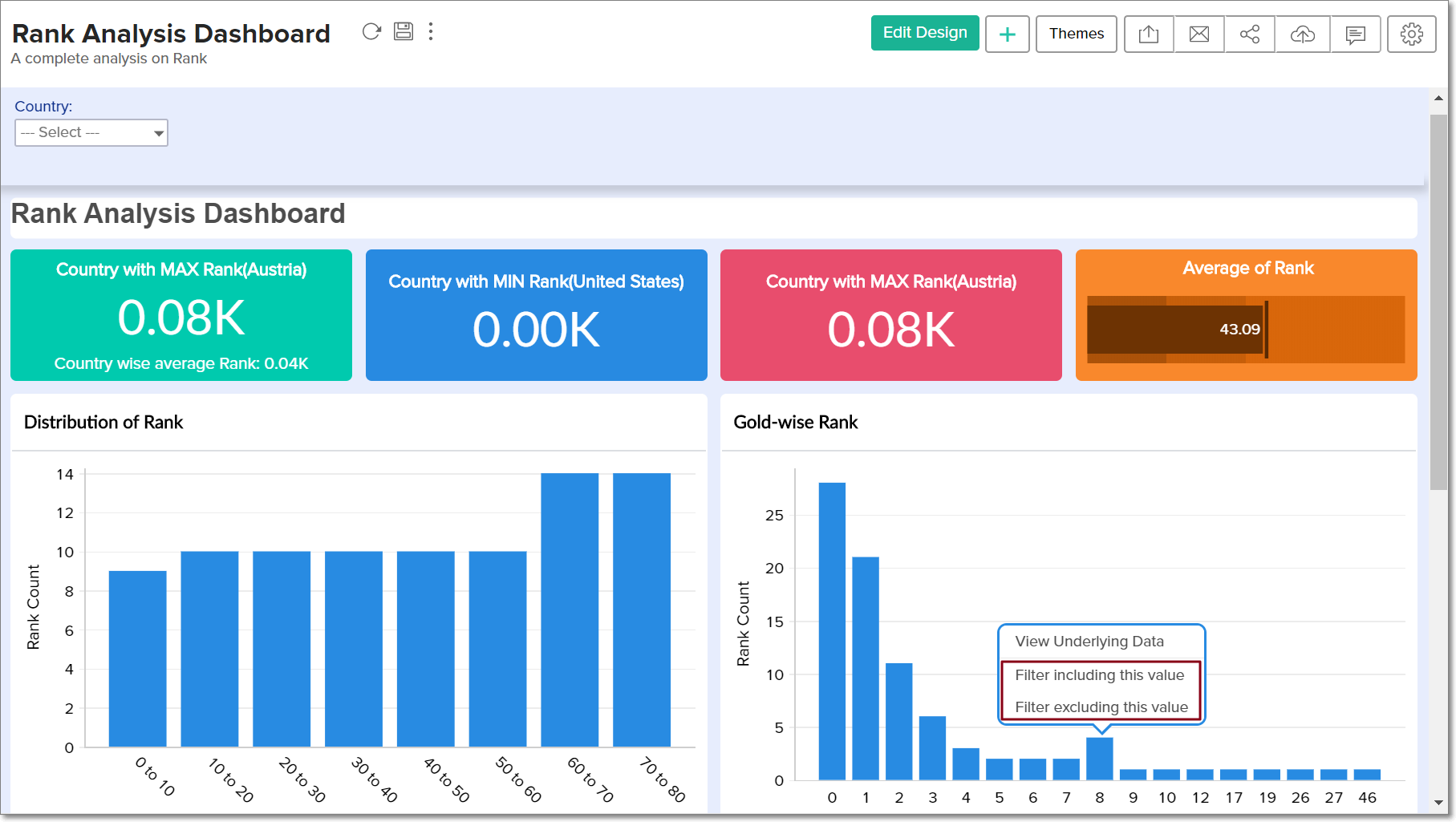Screen dimensions: 1456x822
Task: Click the blue Country with MIN Rank card
Action: click(537, 315)
